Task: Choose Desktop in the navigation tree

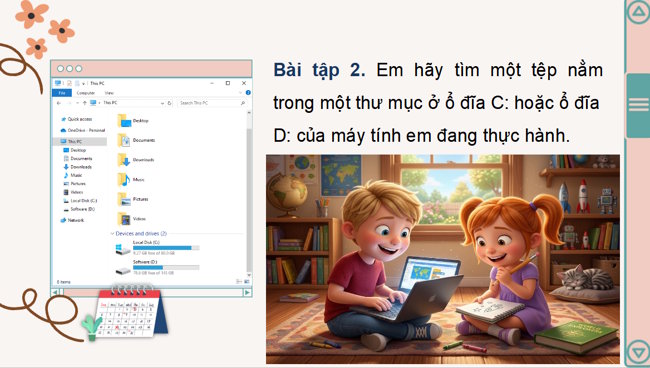Action: tap(75, 150)
